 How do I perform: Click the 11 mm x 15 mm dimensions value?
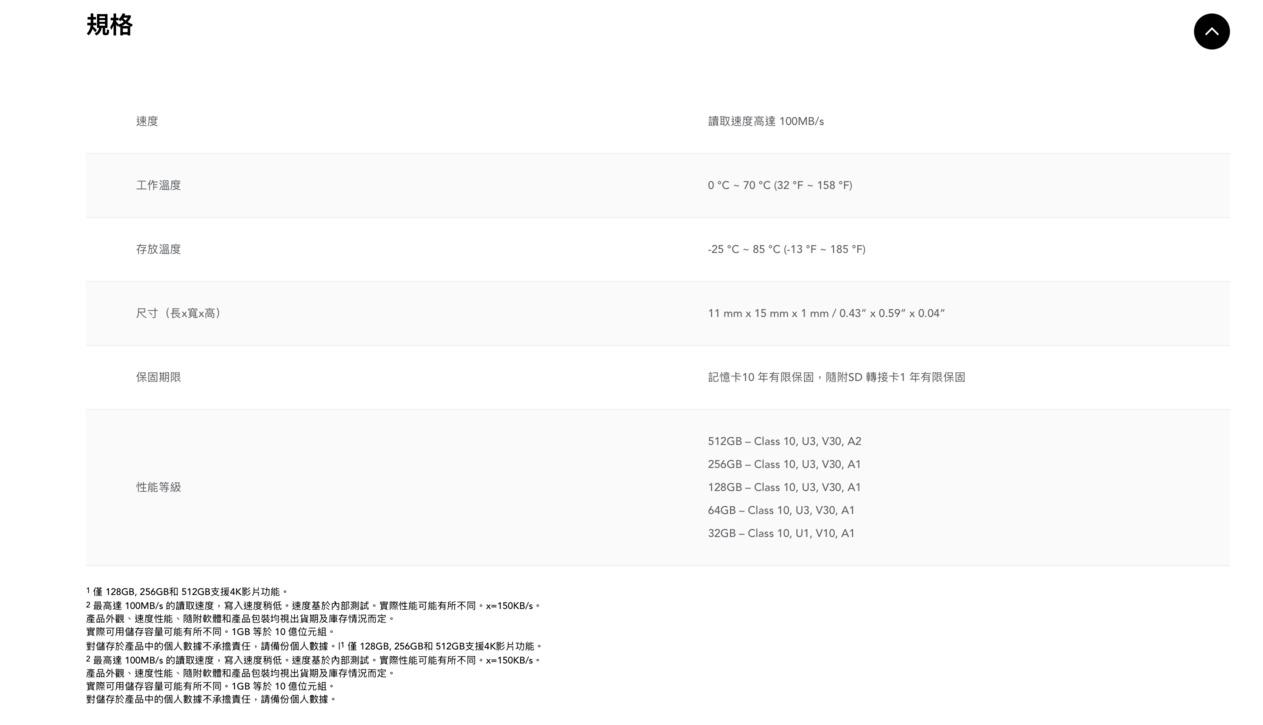point(825,313)
